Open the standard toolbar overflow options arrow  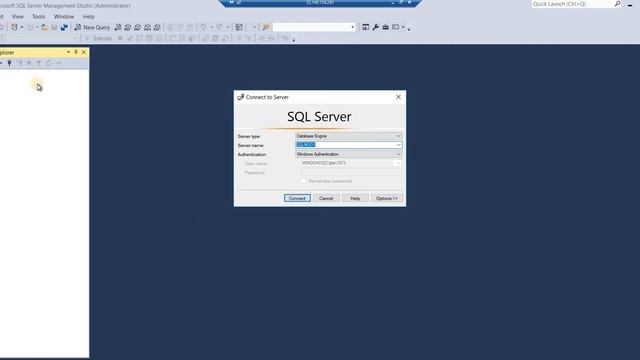409,29
